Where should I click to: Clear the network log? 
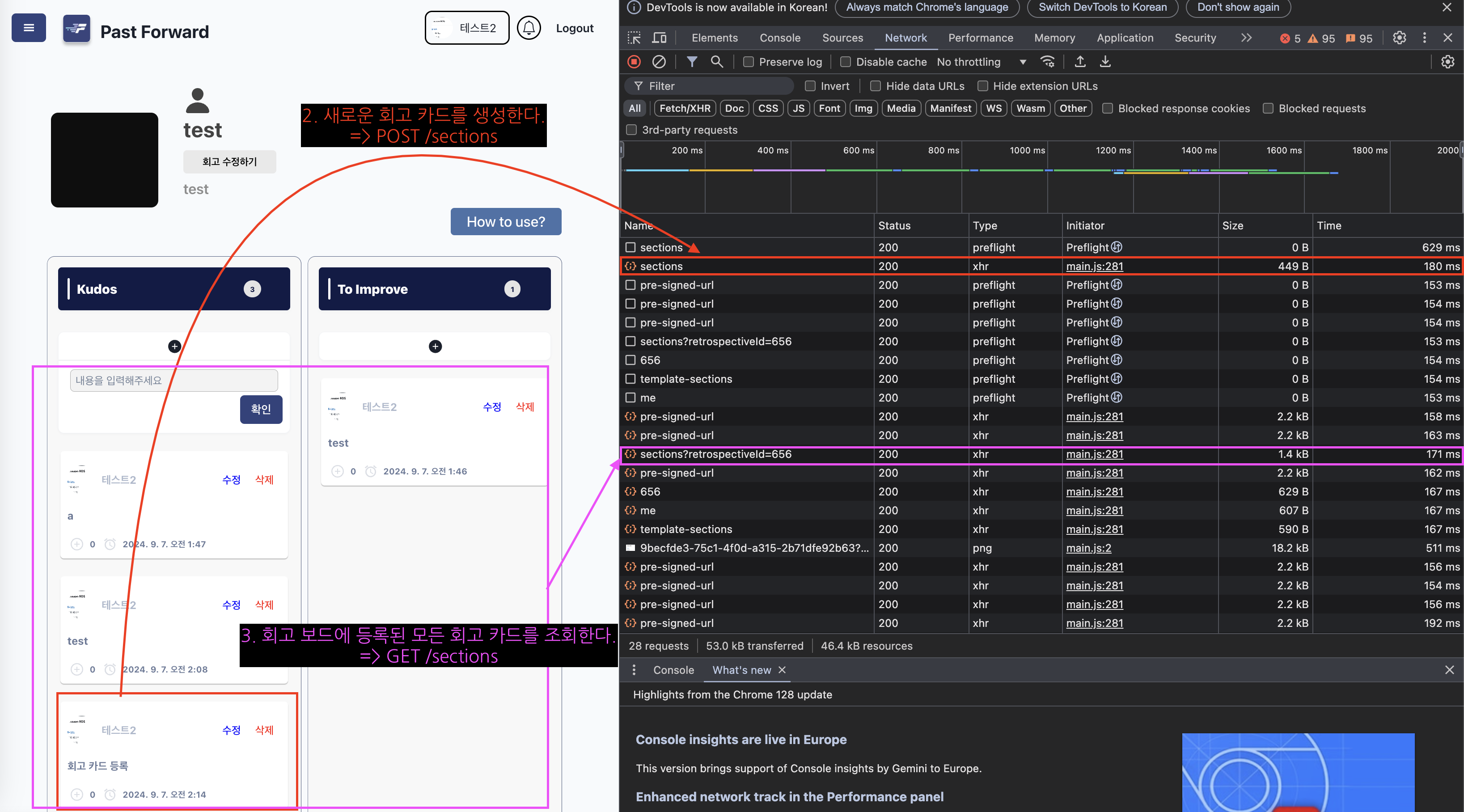(659, 61)
